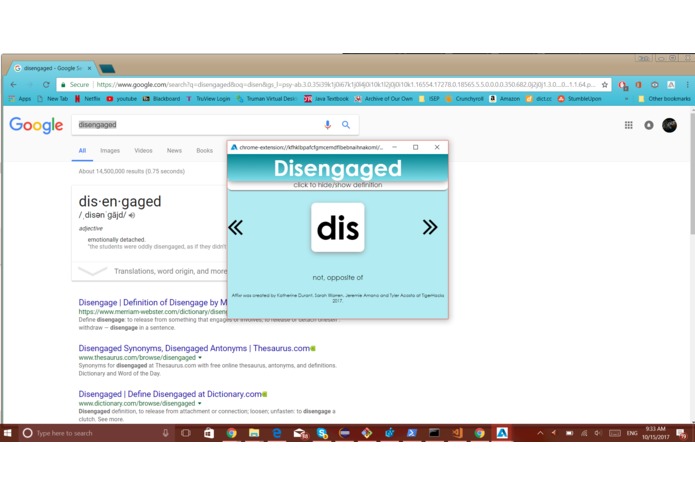Open the dict.cc bookmark

[x=539, y=99]
